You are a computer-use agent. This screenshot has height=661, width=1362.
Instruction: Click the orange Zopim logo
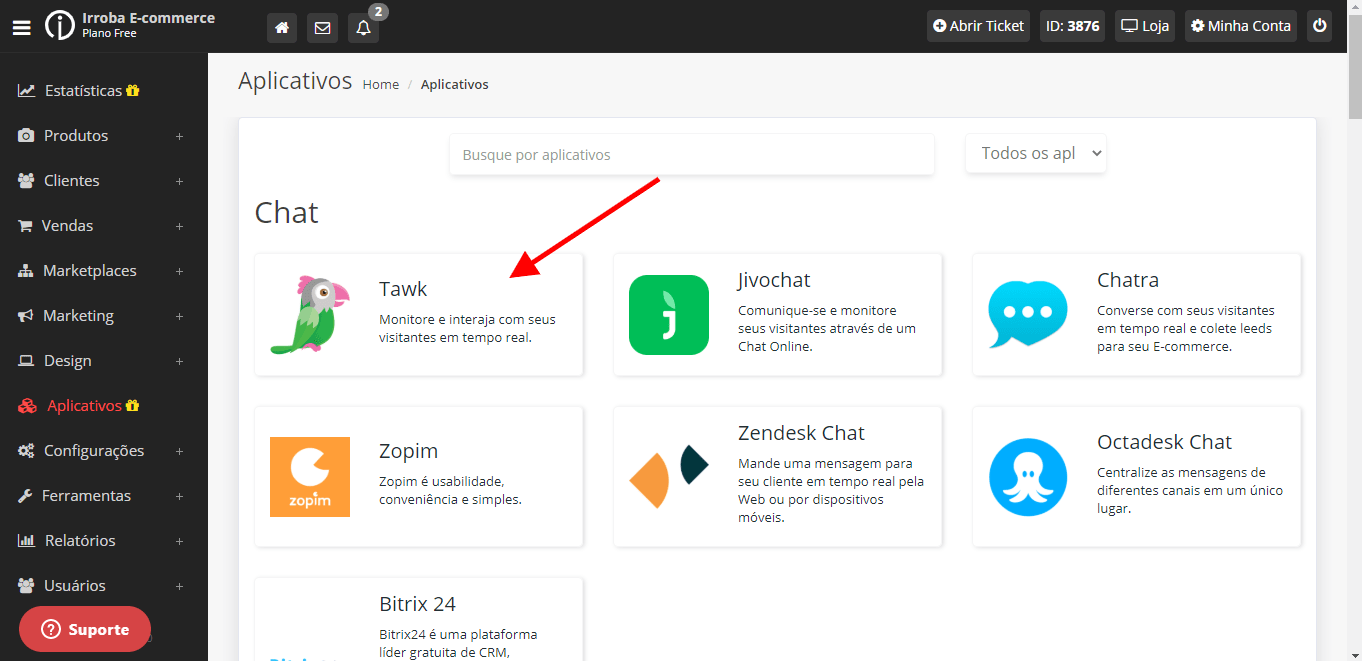[310, 477]
